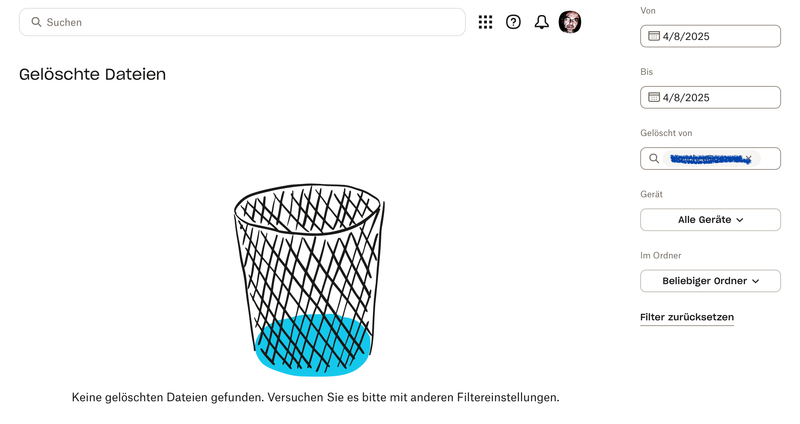Click the calendar icon in Von field
Image resolution: width=800 pixels, height=424 pixels.
(654, 36)
